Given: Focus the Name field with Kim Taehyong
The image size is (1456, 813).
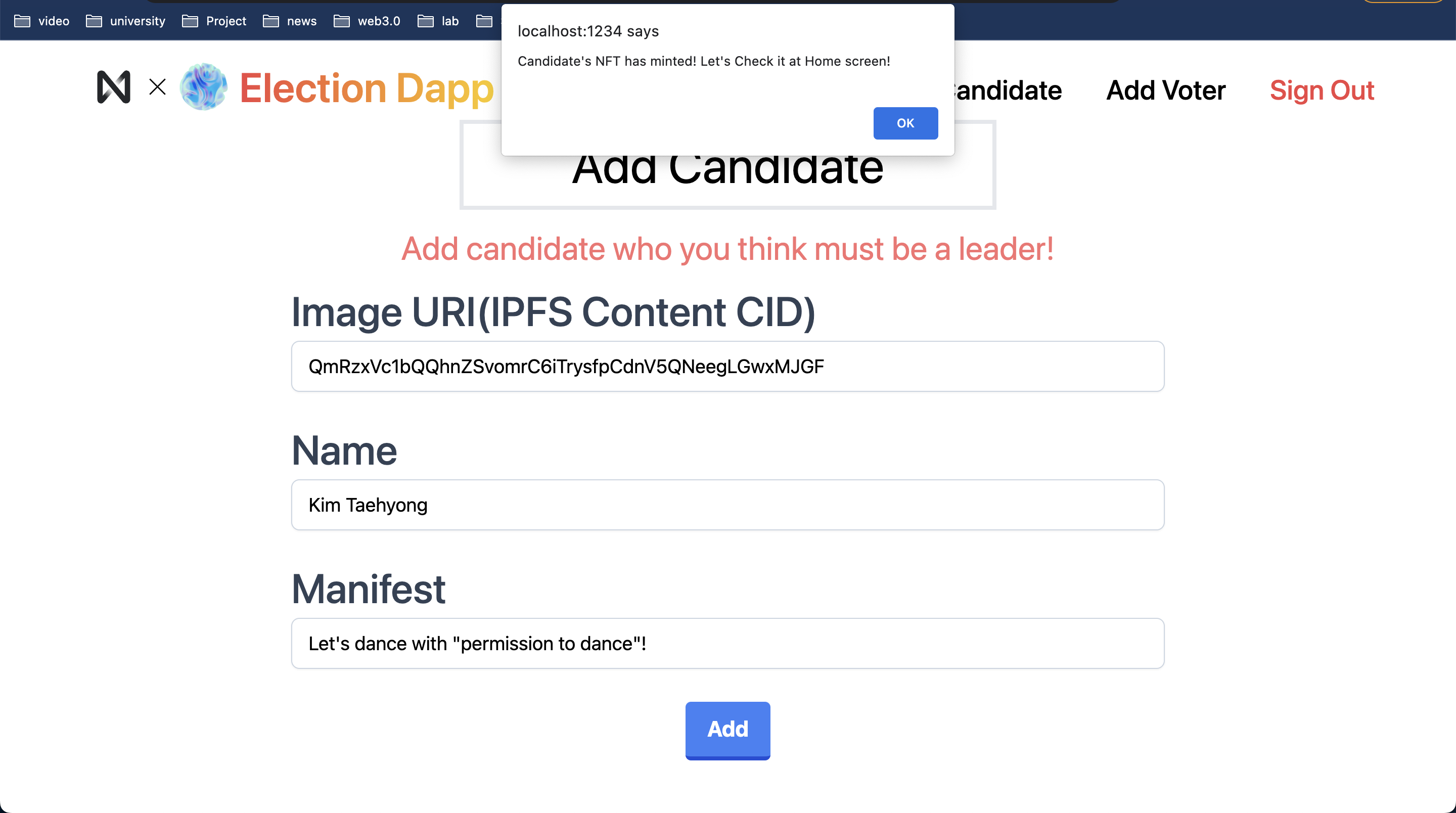Looking at the screenshot, I should pyautogui.click(x=727, y=505).
